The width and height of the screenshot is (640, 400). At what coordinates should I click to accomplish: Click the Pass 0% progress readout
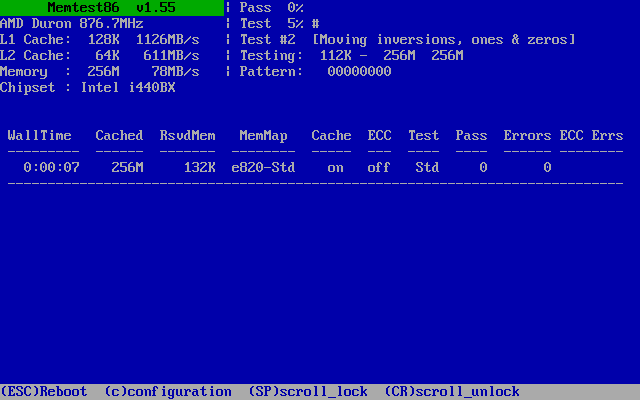click(272, 8)
